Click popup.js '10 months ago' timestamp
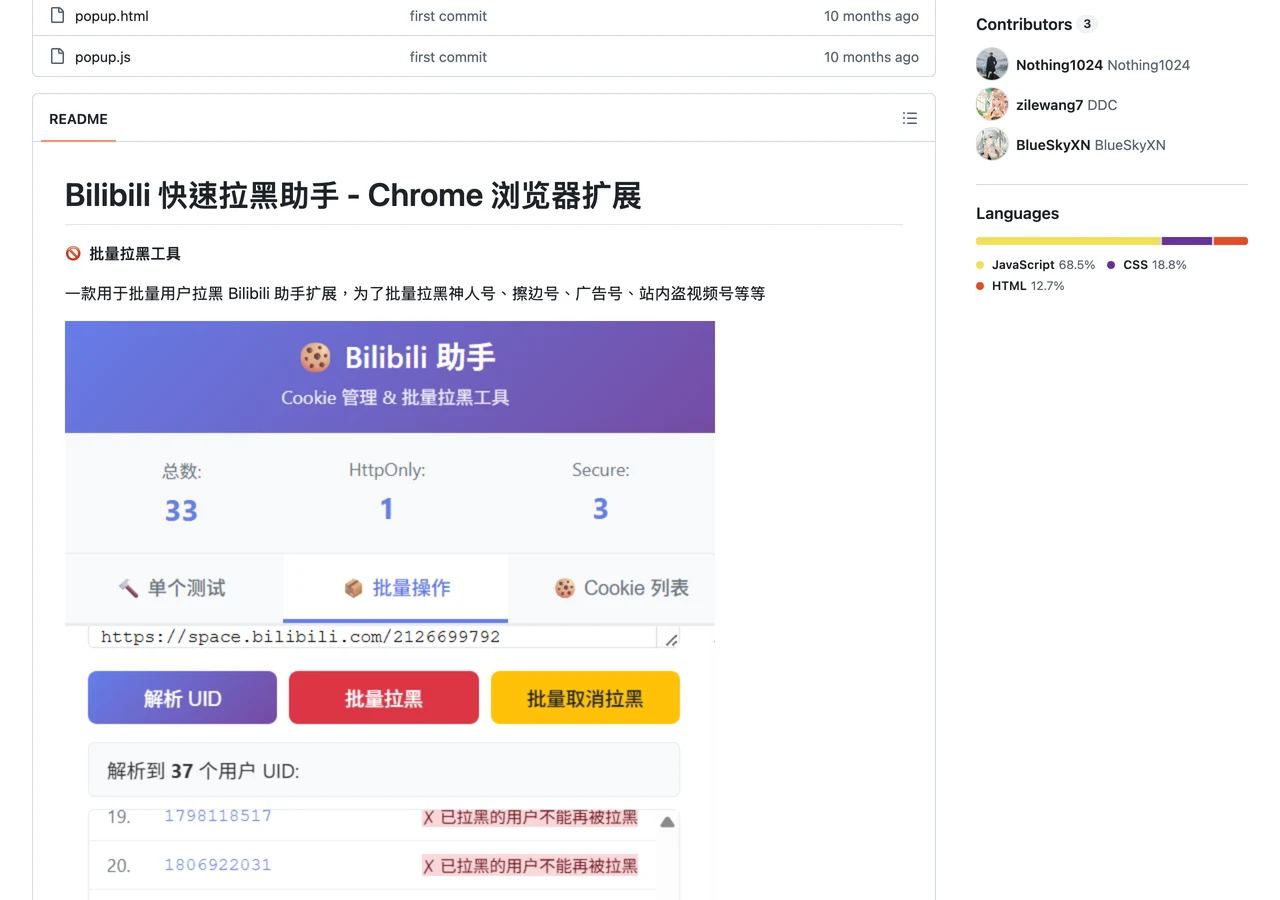 click(871, 57)
